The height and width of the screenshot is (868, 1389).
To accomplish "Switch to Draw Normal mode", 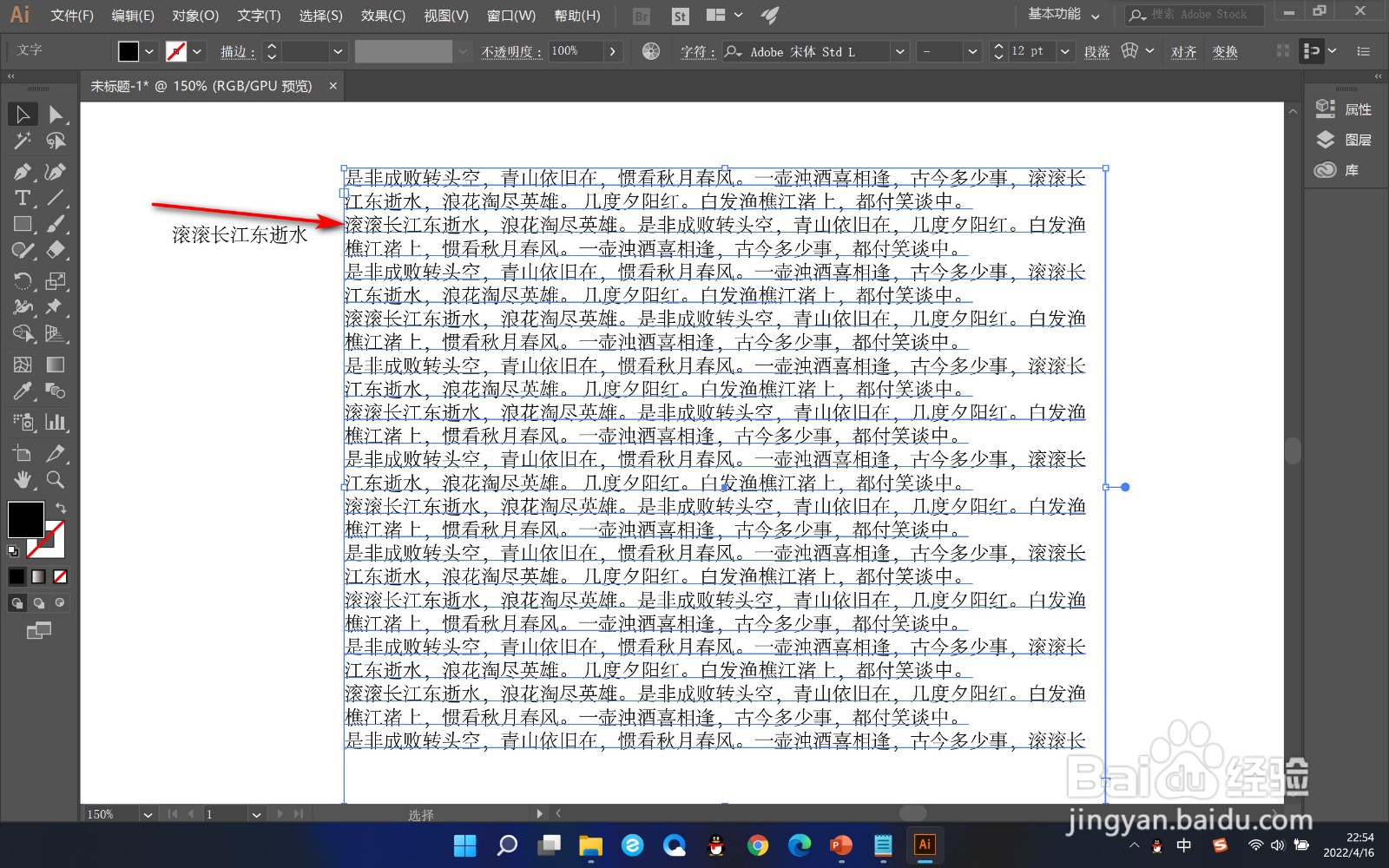I will (17, 603).
